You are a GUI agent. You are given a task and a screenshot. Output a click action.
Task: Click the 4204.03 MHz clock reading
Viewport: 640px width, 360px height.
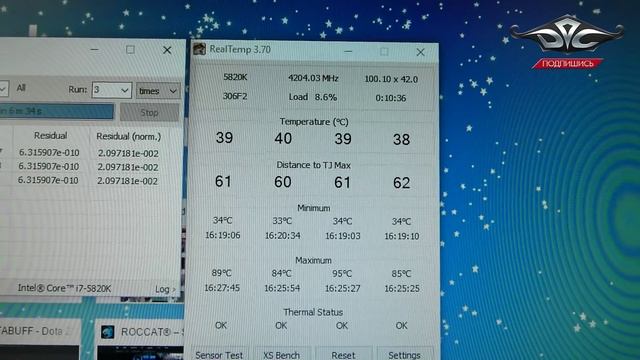[x=313, y=78]
